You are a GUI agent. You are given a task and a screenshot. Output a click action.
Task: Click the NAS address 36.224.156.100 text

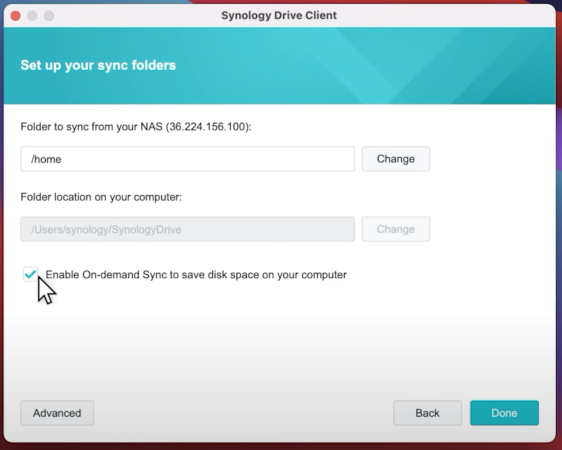pyautogui.click(x=208, y=126)
